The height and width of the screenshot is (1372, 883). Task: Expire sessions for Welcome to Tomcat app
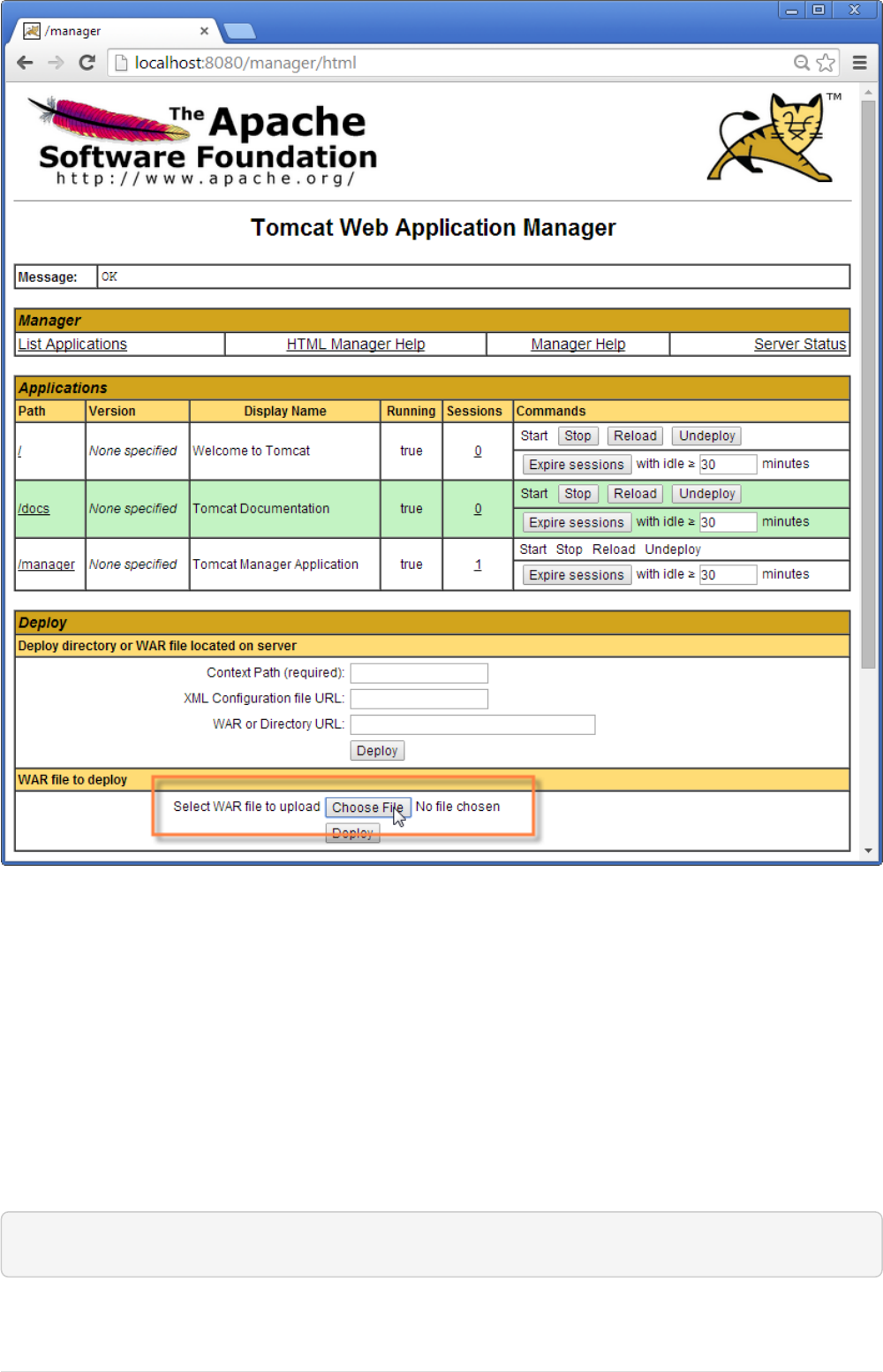click(577, 465)
